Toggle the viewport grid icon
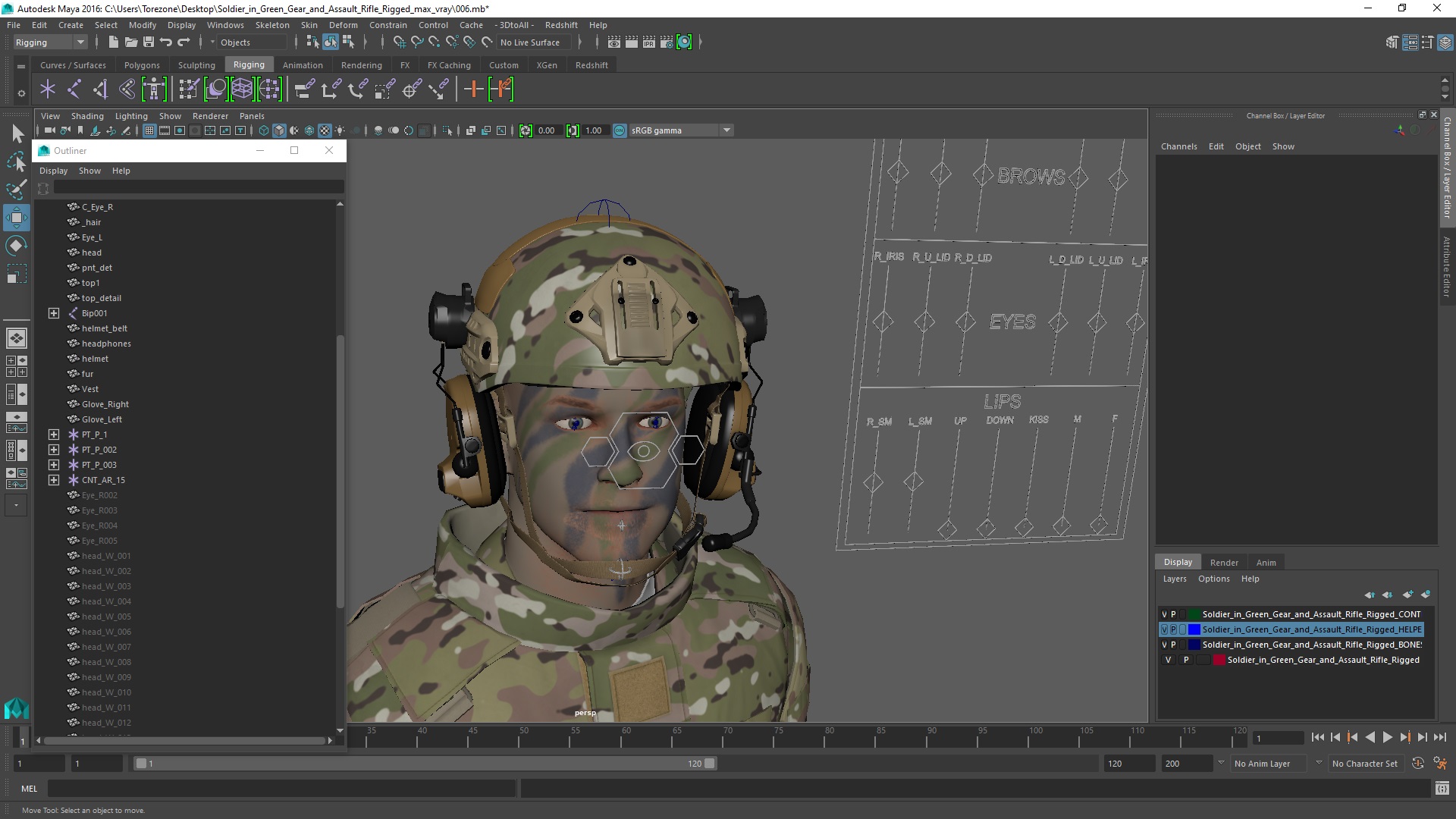1456x819 pixels. coord(149,130)
